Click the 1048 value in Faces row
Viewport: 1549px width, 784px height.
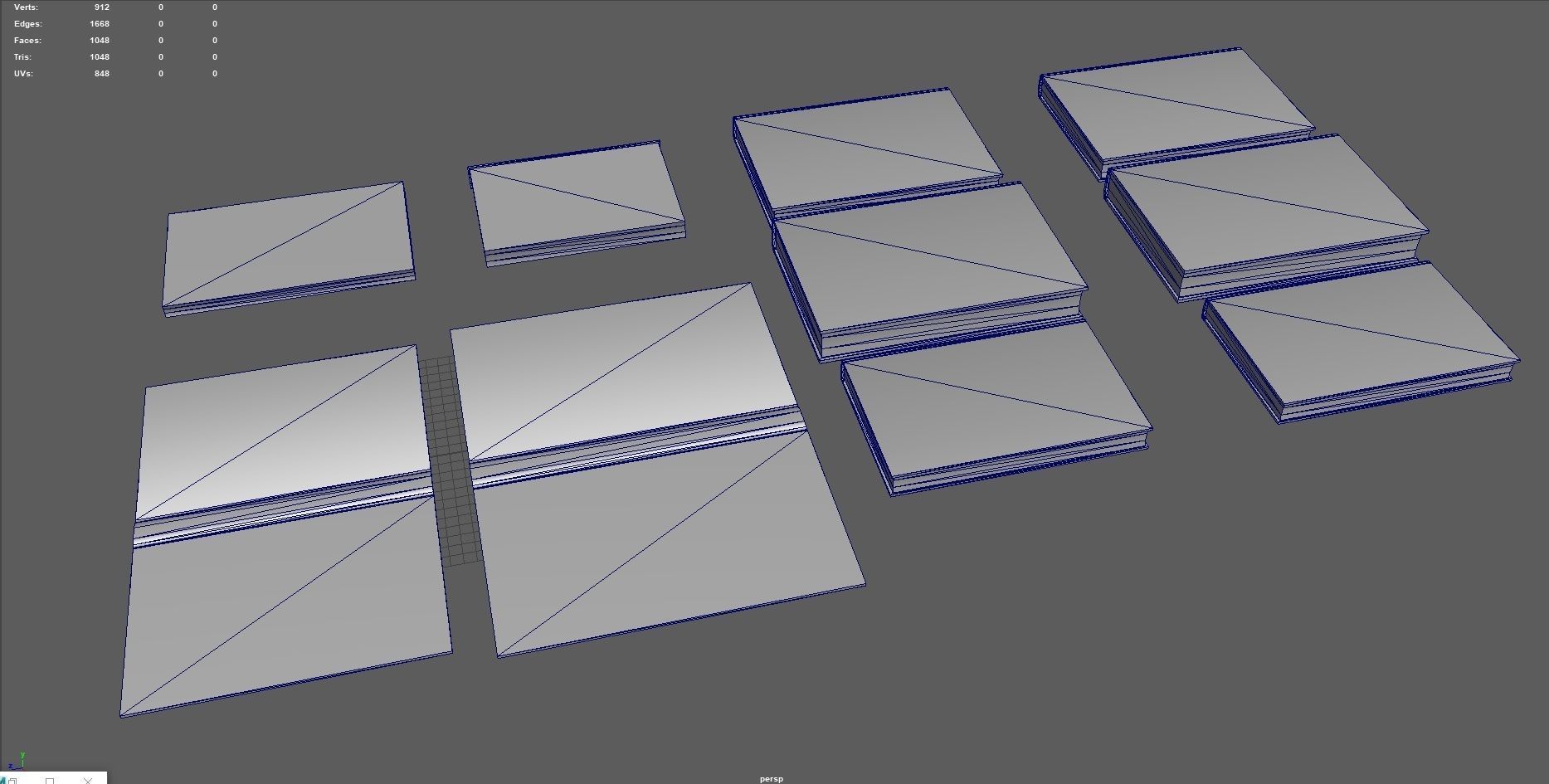[x=100, y=40]
